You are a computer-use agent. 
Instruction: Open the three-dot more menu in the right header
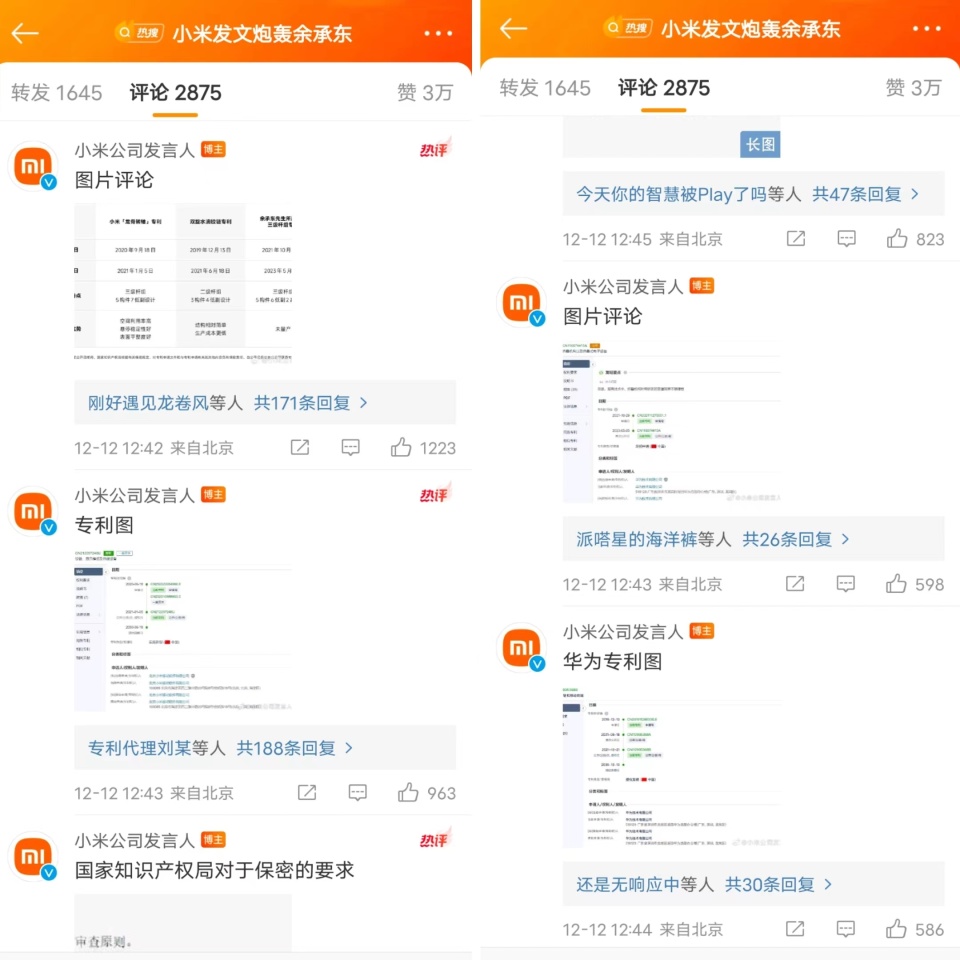pyautogui.click(x=926, y=28)
